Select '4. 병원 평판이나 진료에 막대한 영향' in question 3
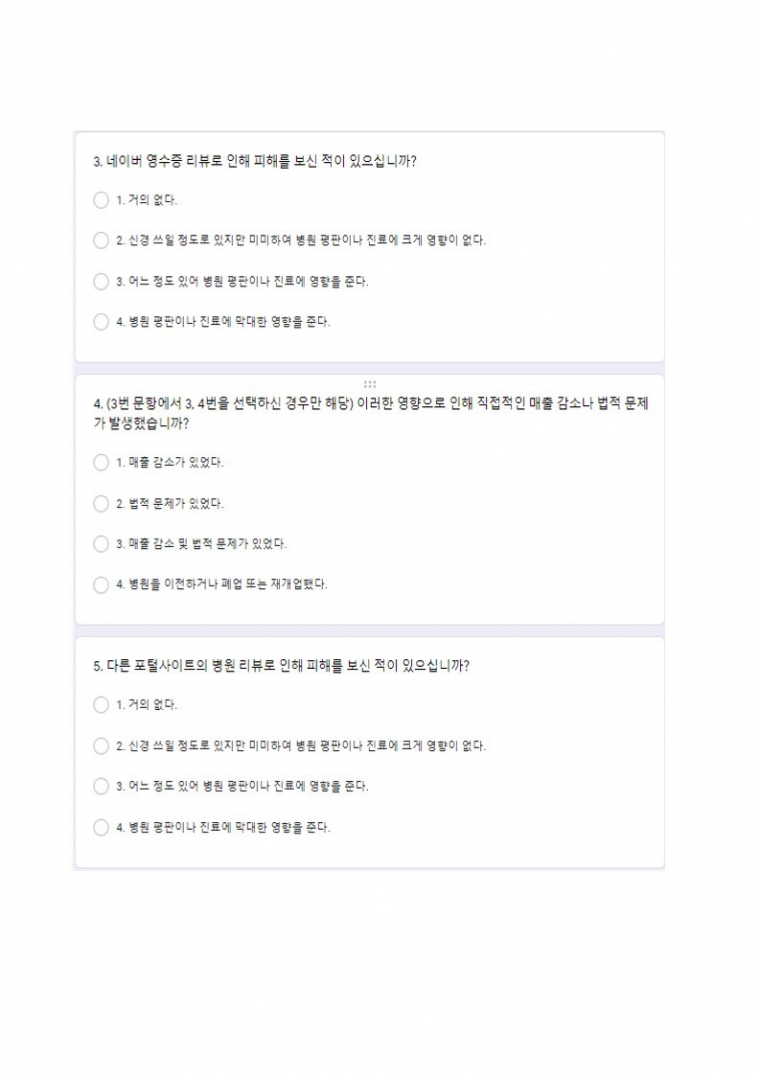 click(x=101, y=322)
